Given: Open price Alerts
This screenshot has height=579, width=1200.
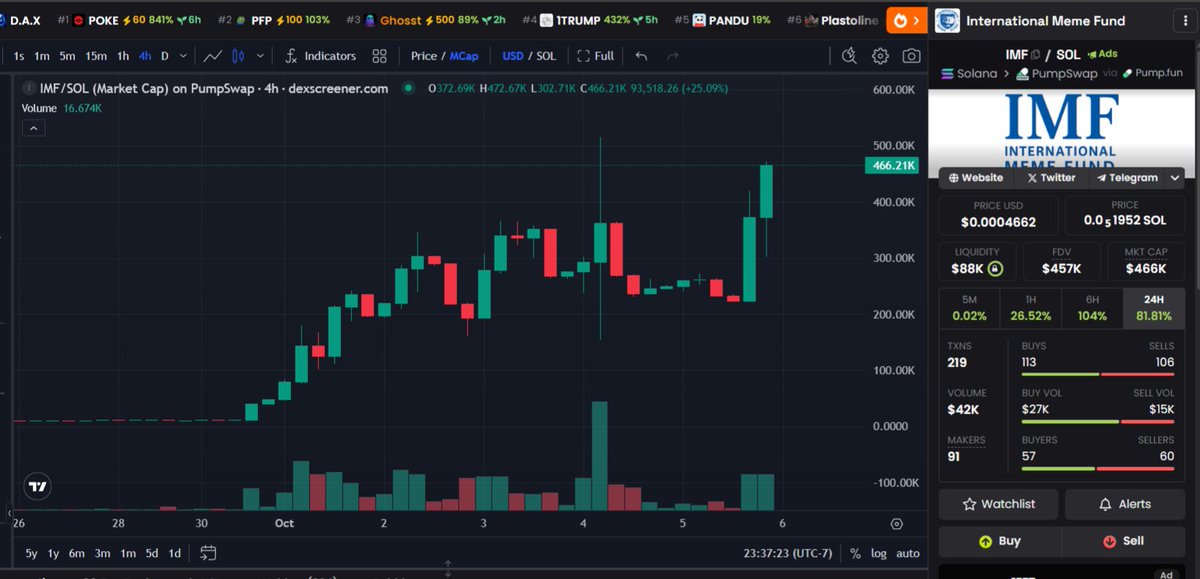Looking at the screenshot, I should point(1125,504).
